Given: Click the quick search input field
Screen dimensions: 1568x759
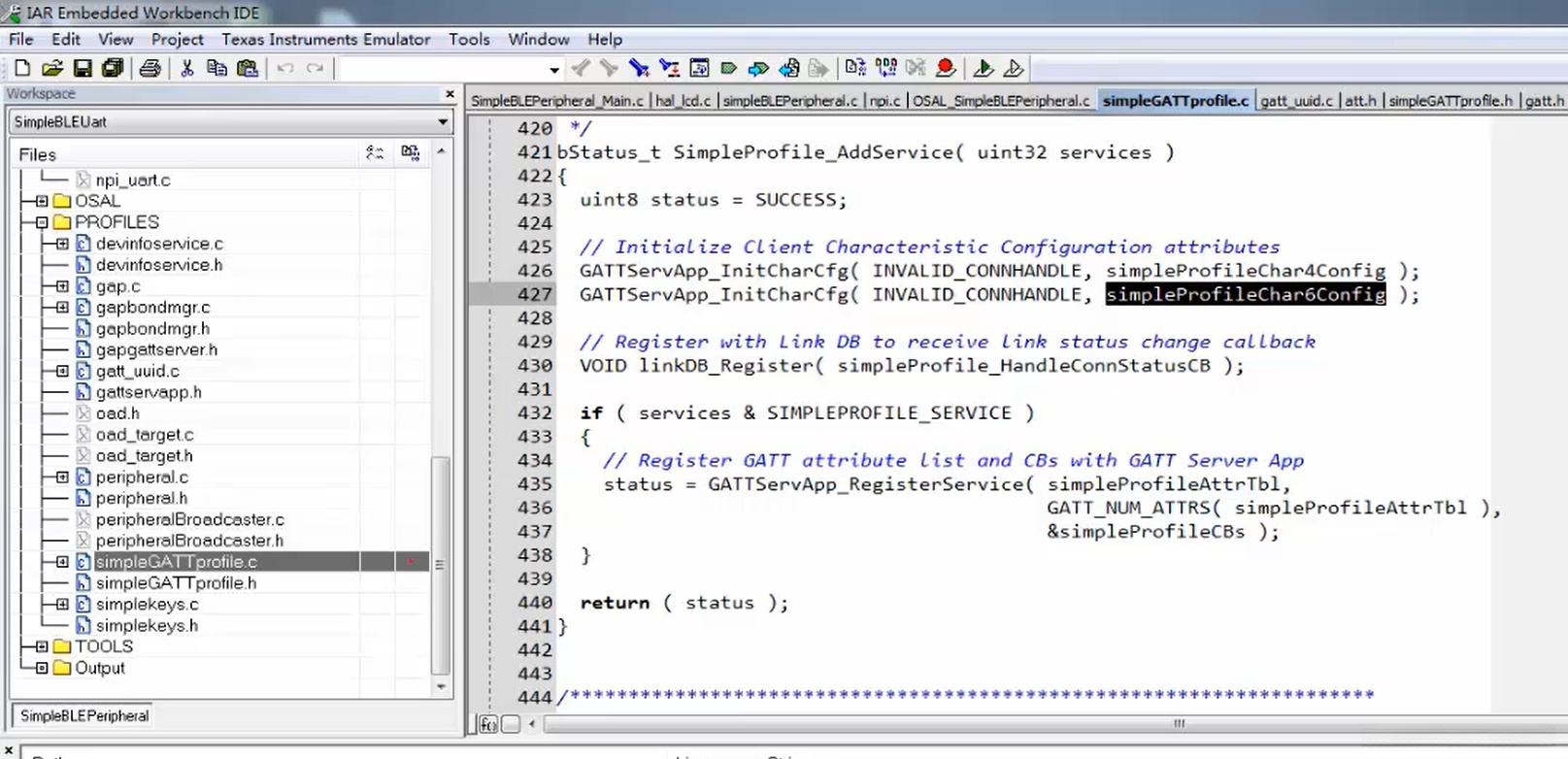Looking at the screenshot, I should click(442, 69).
